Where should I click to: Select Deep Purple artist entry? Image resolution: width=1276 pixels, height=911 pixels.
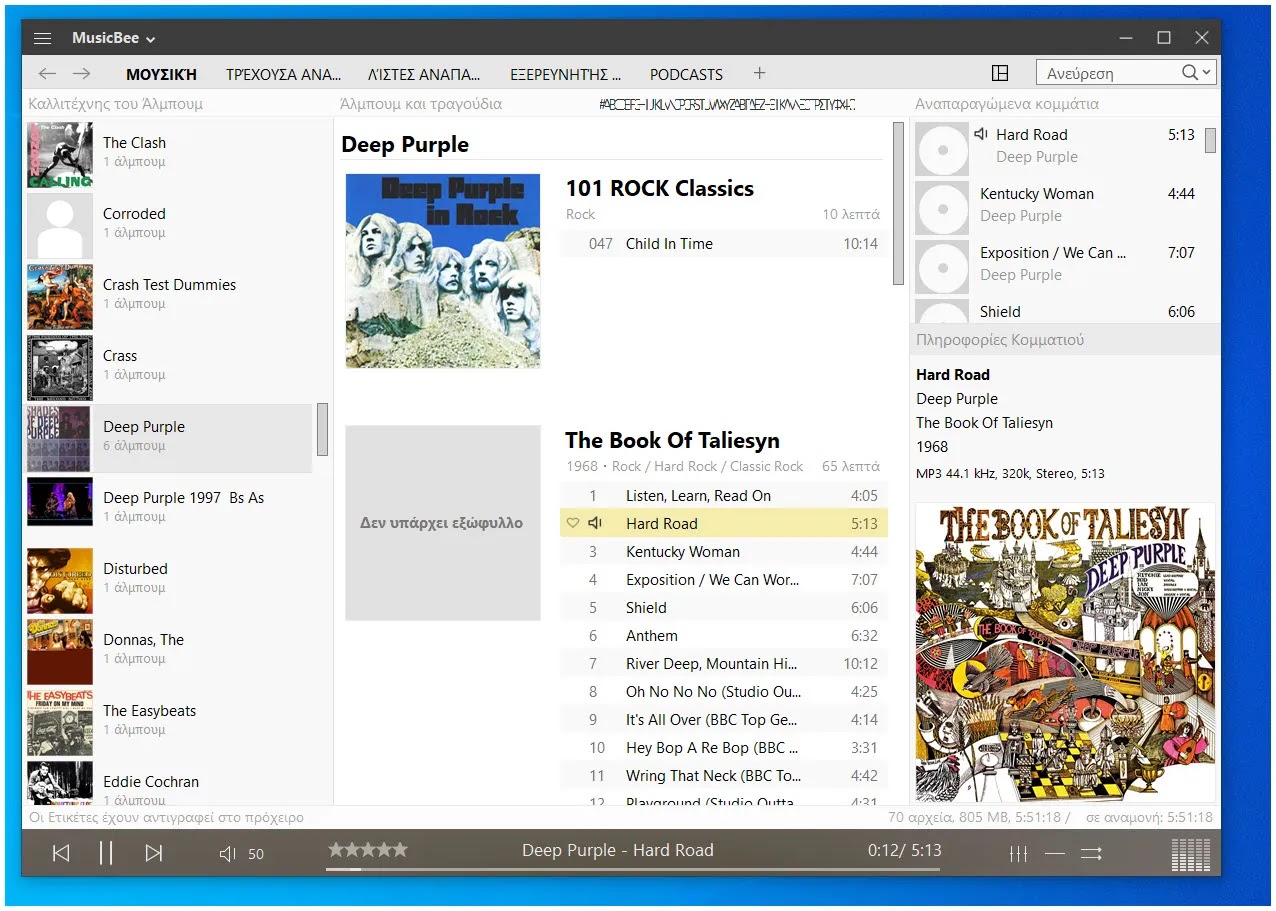169,437
